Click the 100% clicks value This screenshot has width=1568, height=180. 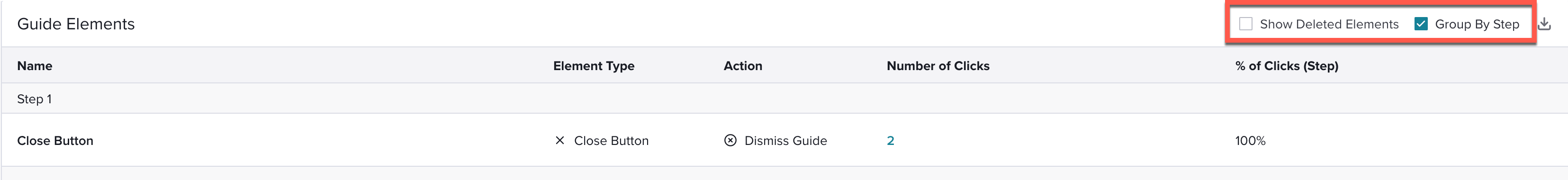pyautogui.click(x=1250, y=141)
